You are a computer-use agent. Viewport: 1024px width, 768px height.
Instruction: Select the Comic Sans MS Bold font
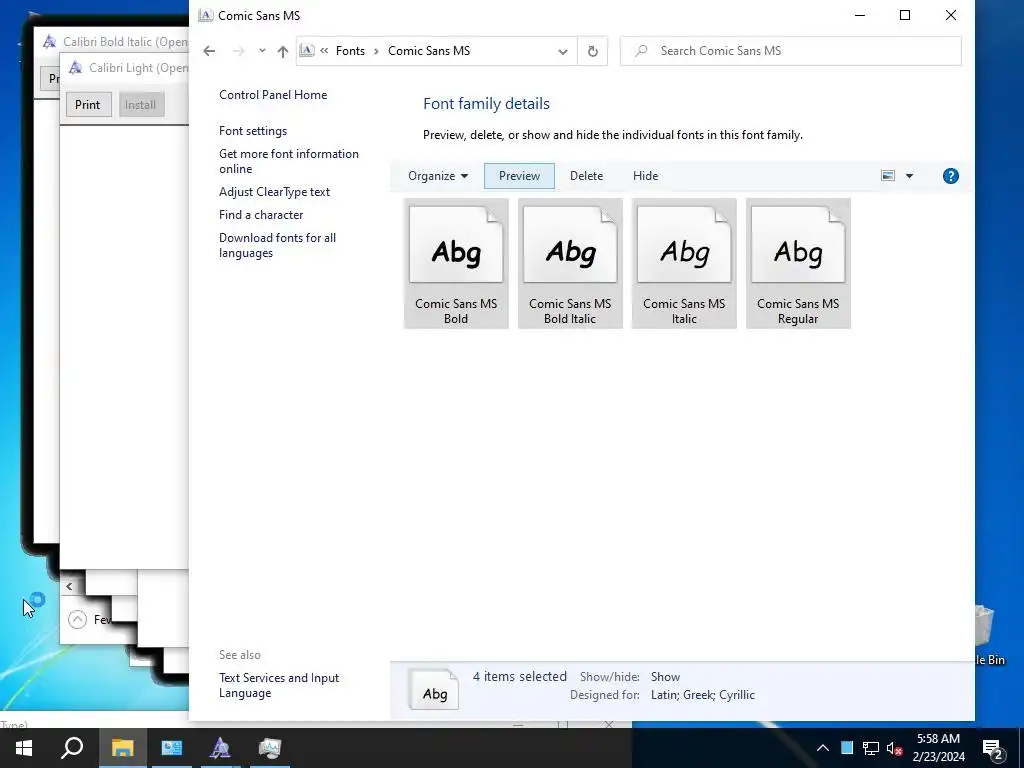[456, 263]
